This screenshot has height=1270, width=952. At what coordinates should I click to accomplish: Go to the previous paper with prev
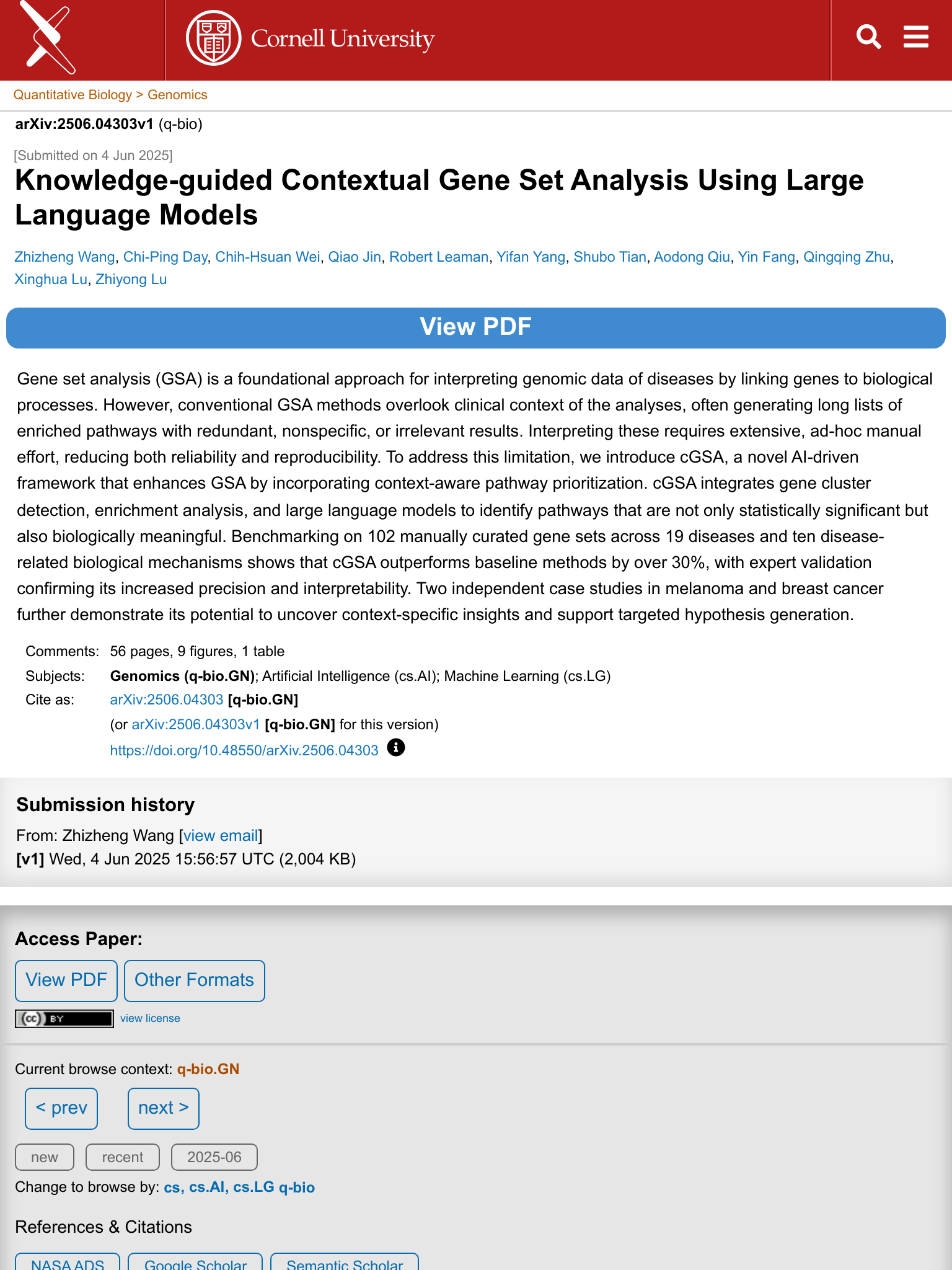pos(61,1108)
